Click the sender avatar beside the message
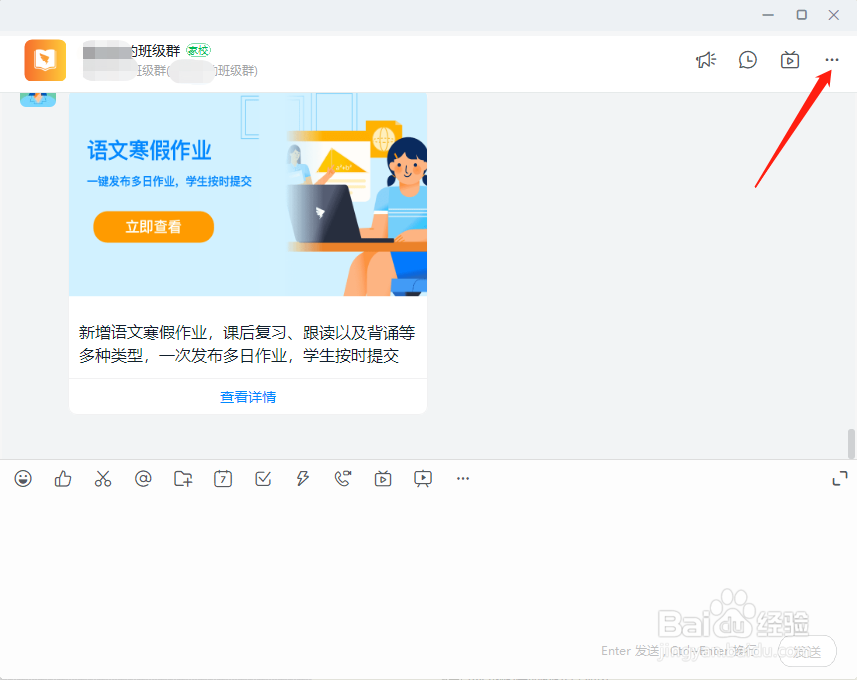The width and height of the screenshot is (857, 680). pyautogui.click(x=38, y=99)
